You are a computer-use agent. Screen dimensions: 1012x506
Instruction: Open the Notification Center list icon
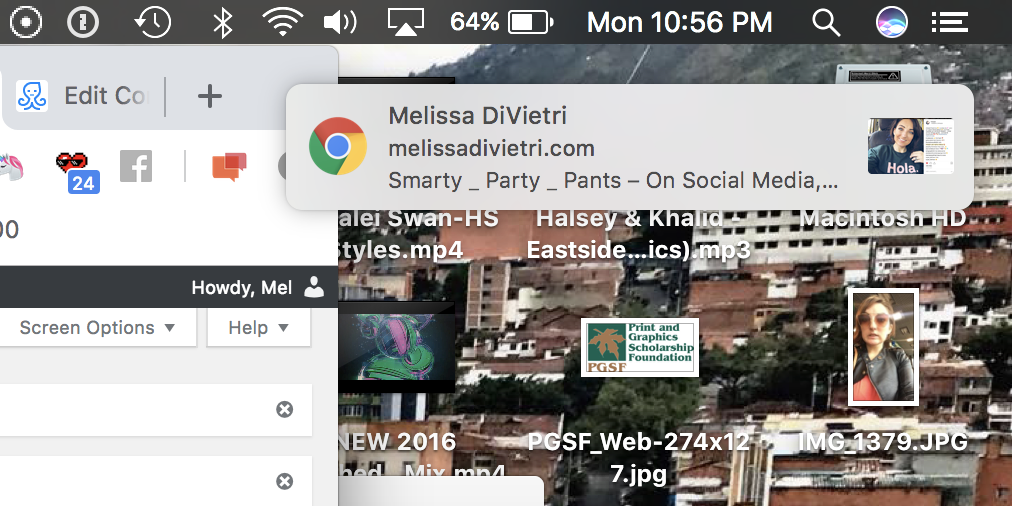949,22
